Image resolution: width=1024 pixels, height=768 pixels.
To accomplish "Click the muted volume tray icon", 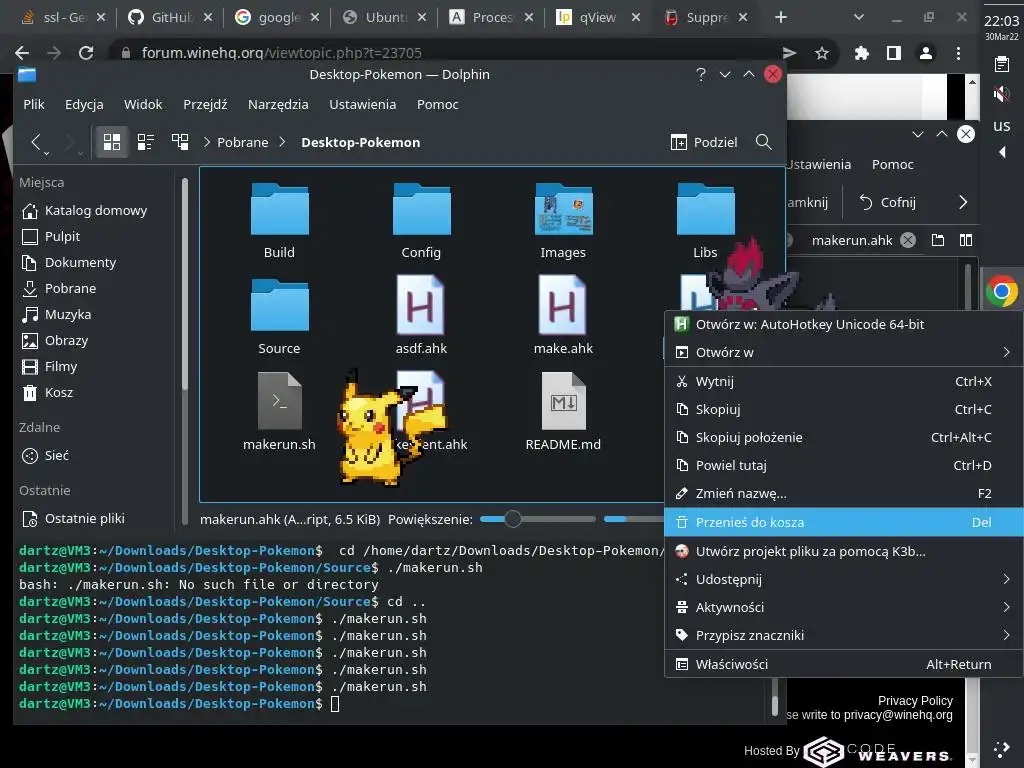I will (x=1001, y=95).
